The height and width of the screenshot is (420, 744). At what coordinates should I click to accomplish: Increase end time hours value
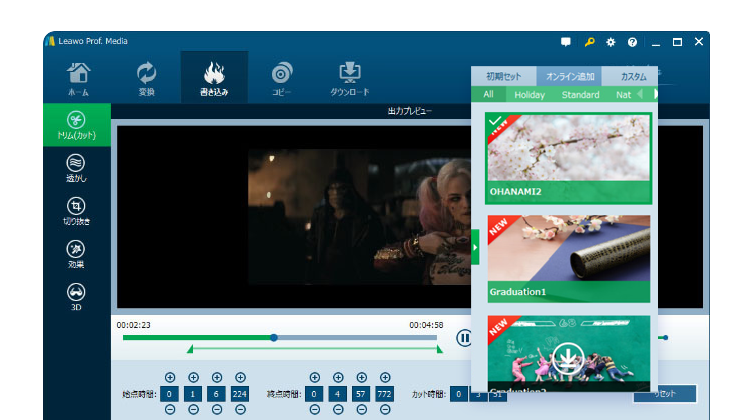[315, 377]
